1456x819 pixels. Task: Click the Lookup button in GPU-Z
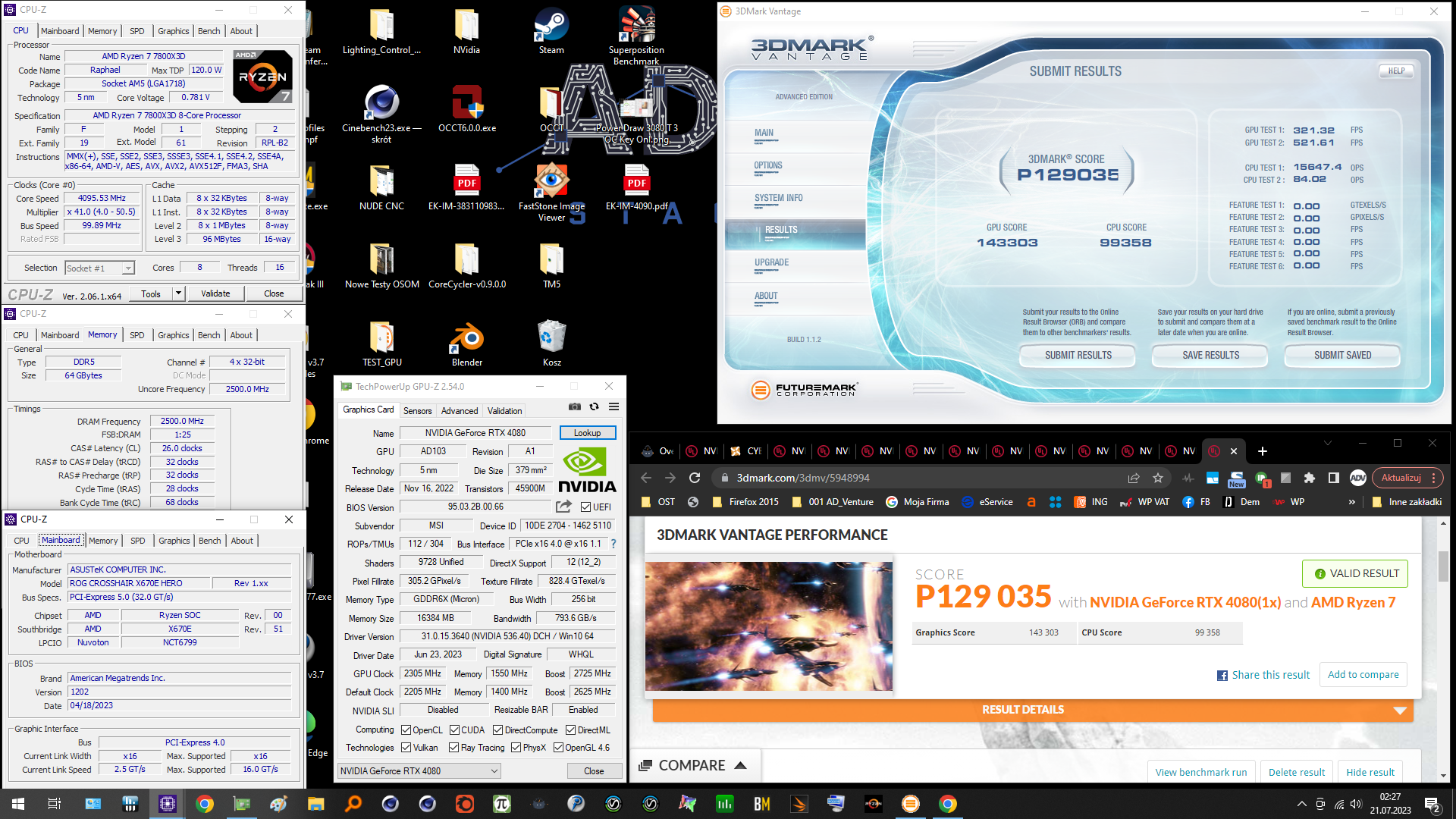588,433
